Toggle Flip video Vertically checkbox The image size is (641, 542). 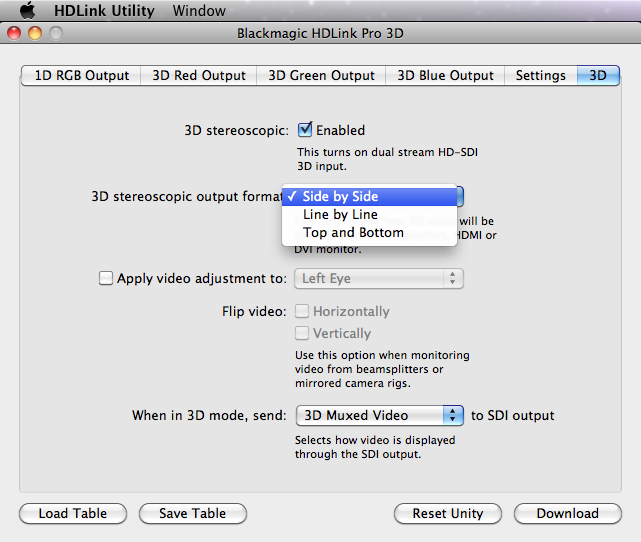click(302, 333)
